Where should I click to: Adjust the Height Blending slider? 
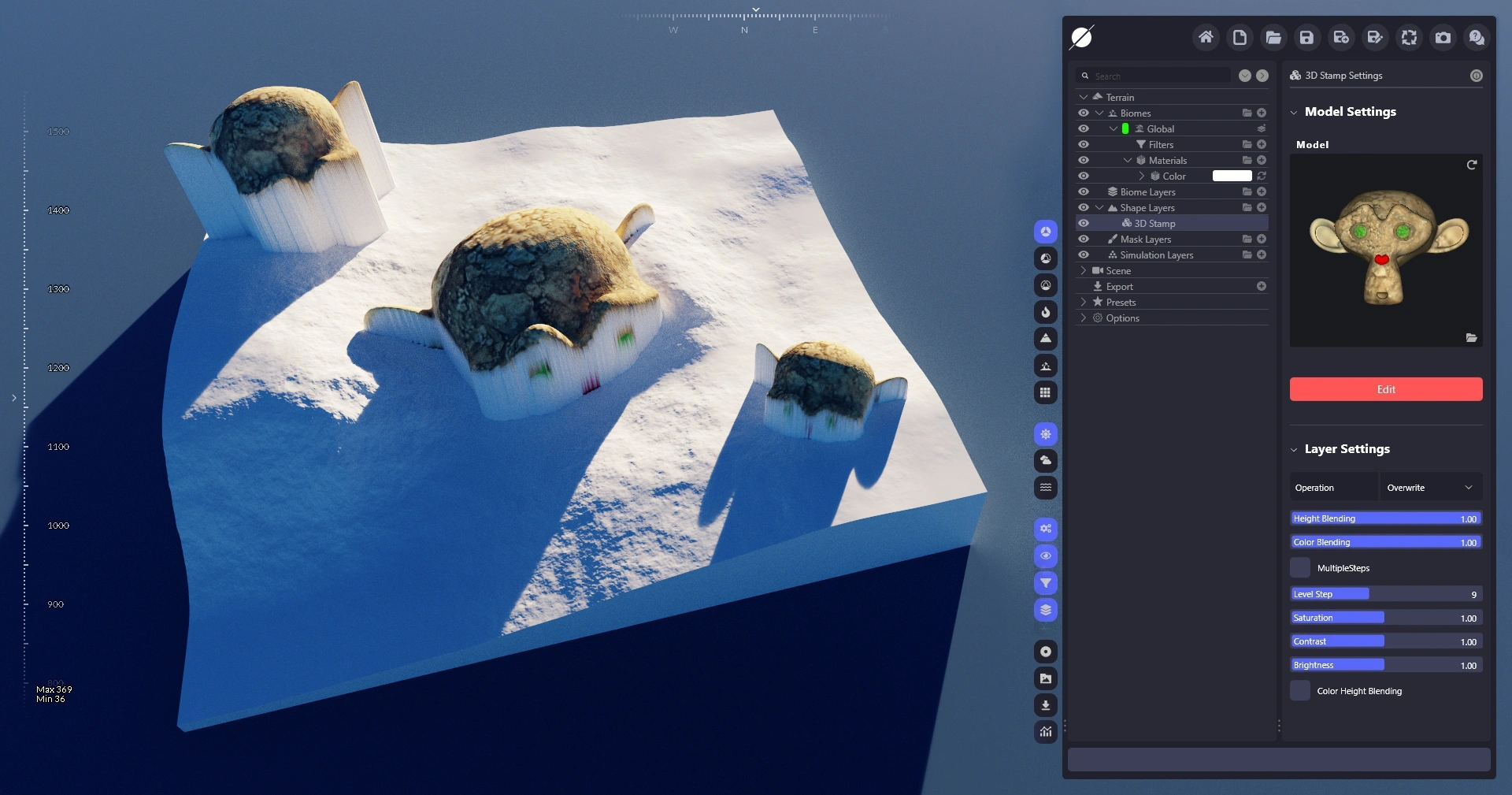1385,518
